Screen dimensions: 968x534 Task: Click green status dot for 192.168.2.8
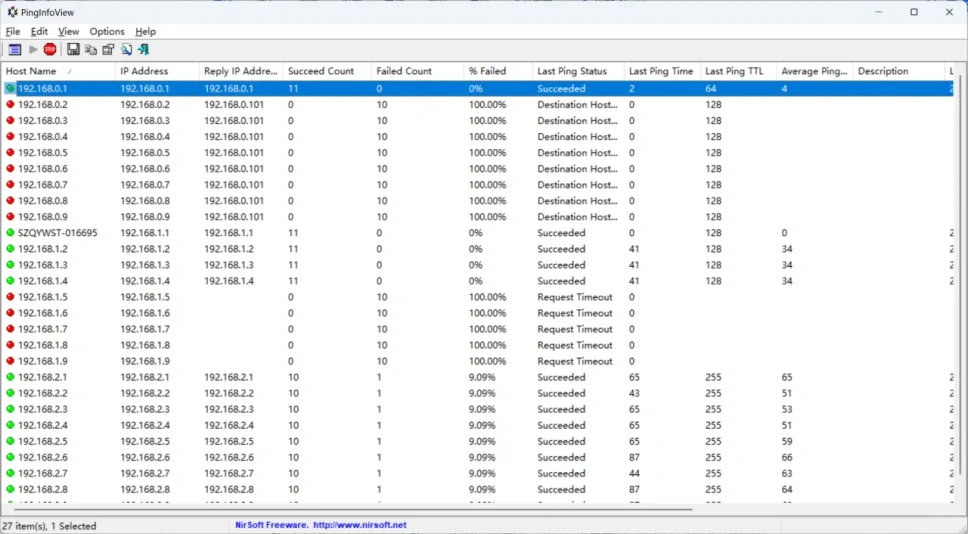[x=10, y=490]
